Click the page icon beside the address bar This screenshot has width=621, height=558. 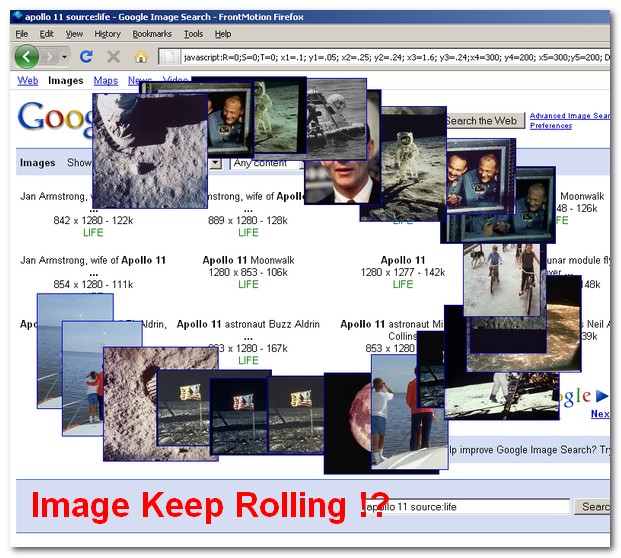pyautogui.click(x=169, y=57)
